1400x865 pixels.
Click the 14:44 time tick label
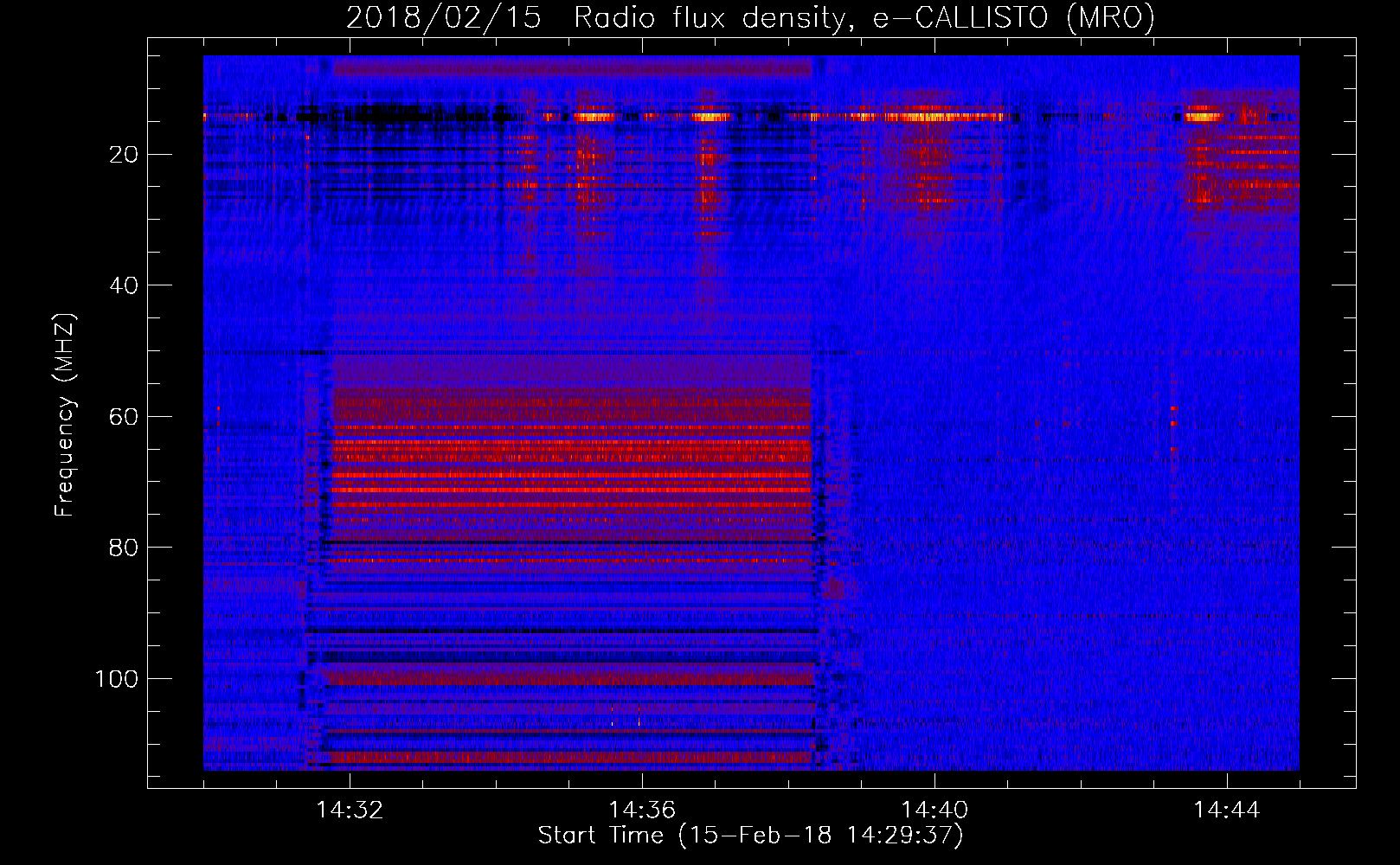point(1227,811)
